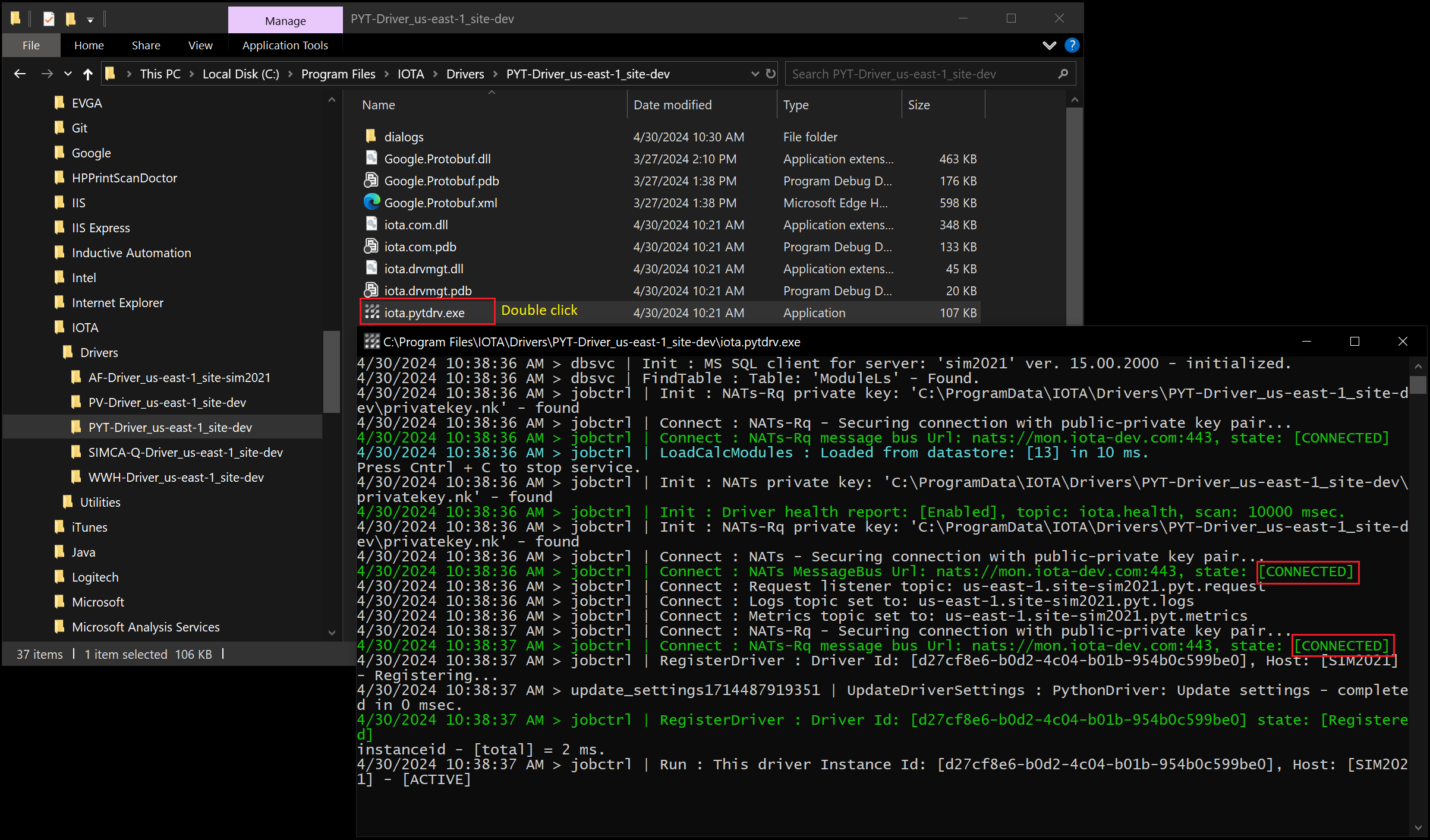Open recent locations dropdown arrow
The height and width of the screenshot is (840, 1430).
[x=68, y=74]
